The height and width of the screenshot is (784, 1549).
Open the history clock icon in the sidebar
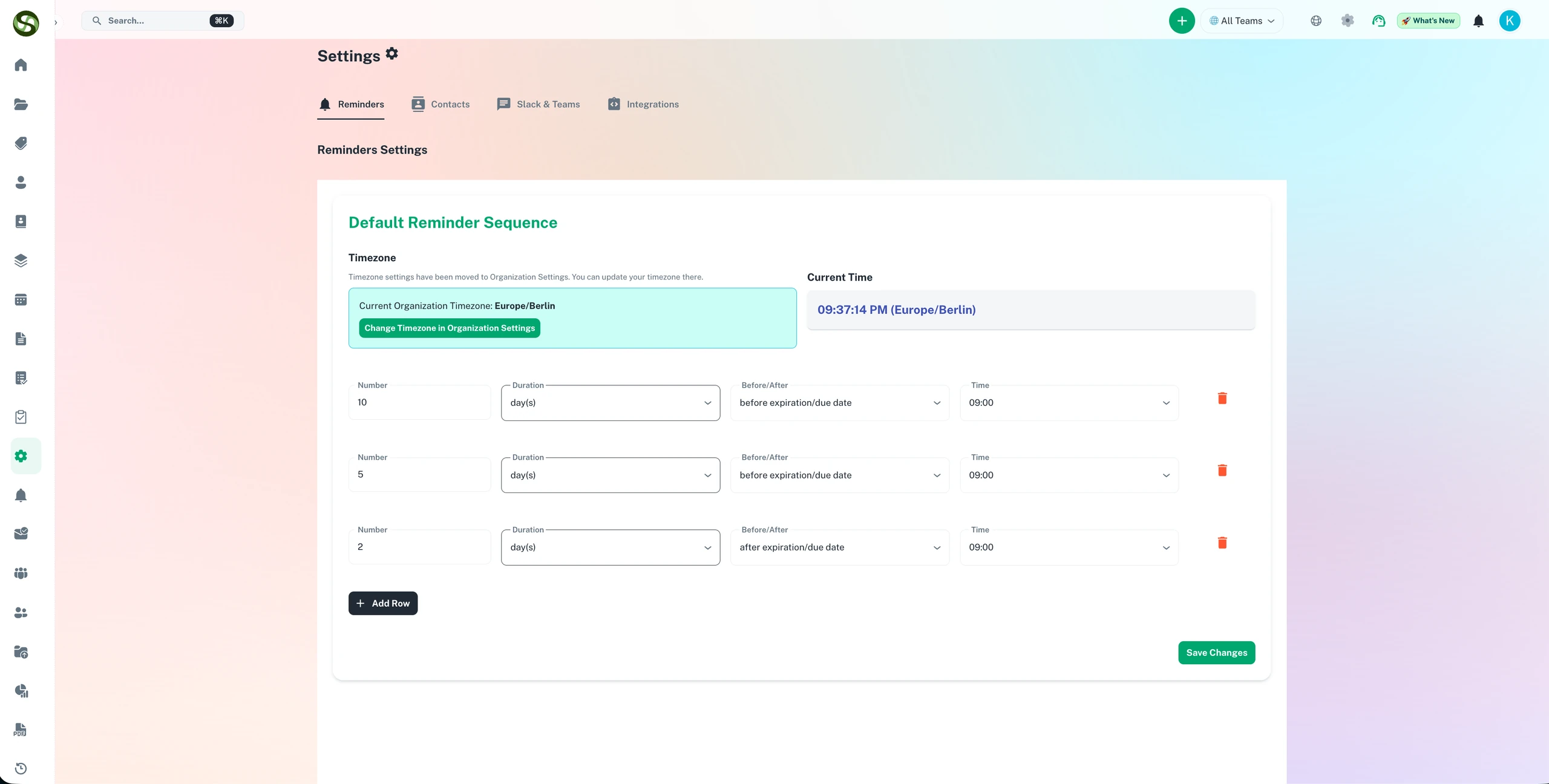click(21, 769)
